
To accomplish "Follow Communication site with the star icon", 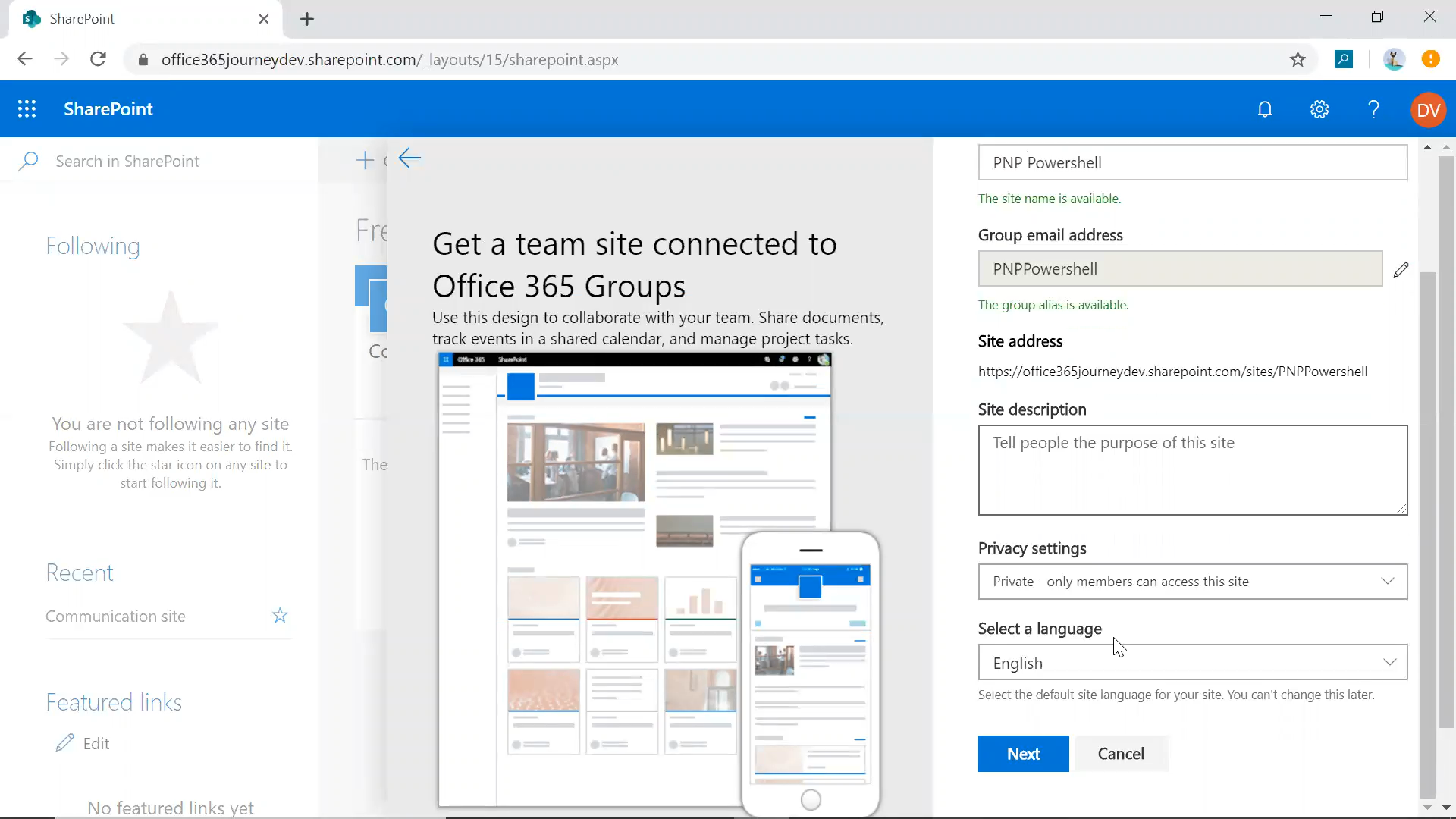I will tap(280, 615).
